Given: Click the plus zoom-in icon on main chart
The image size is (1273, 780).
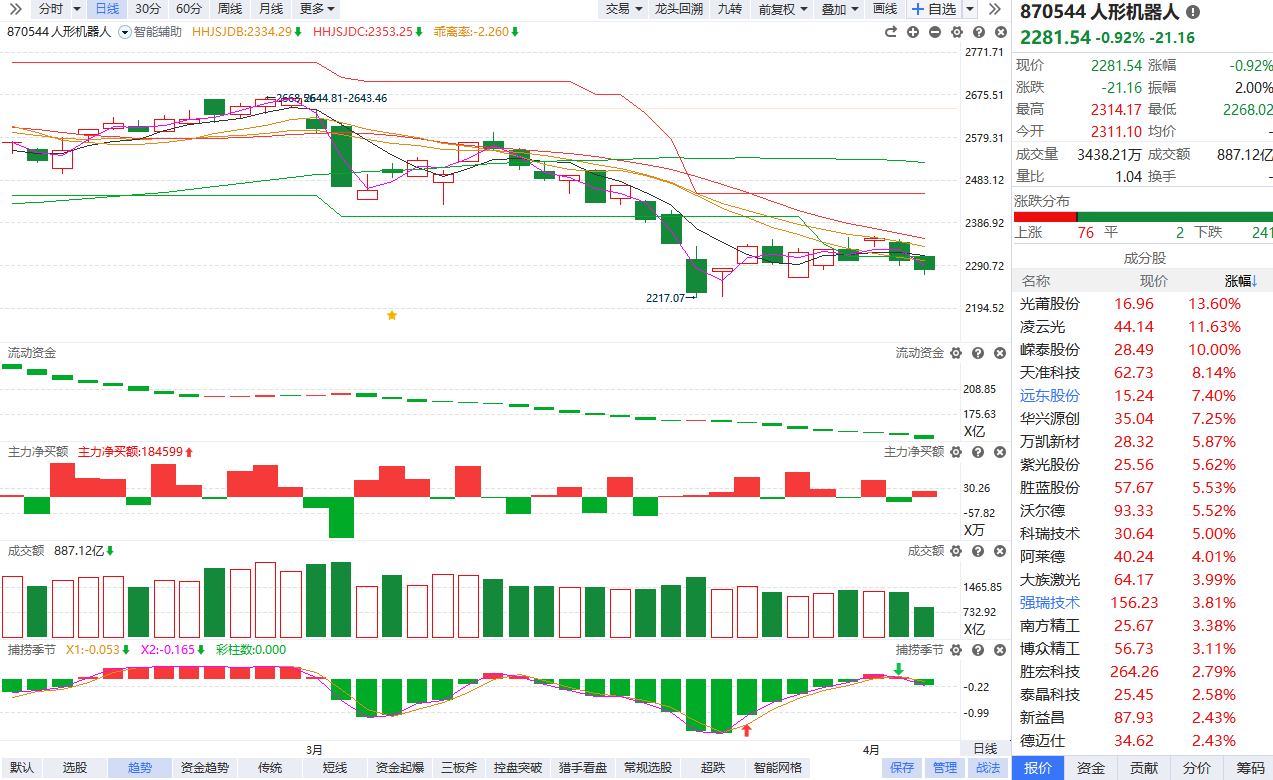Looking at the screenshot, I should (913, 32).
